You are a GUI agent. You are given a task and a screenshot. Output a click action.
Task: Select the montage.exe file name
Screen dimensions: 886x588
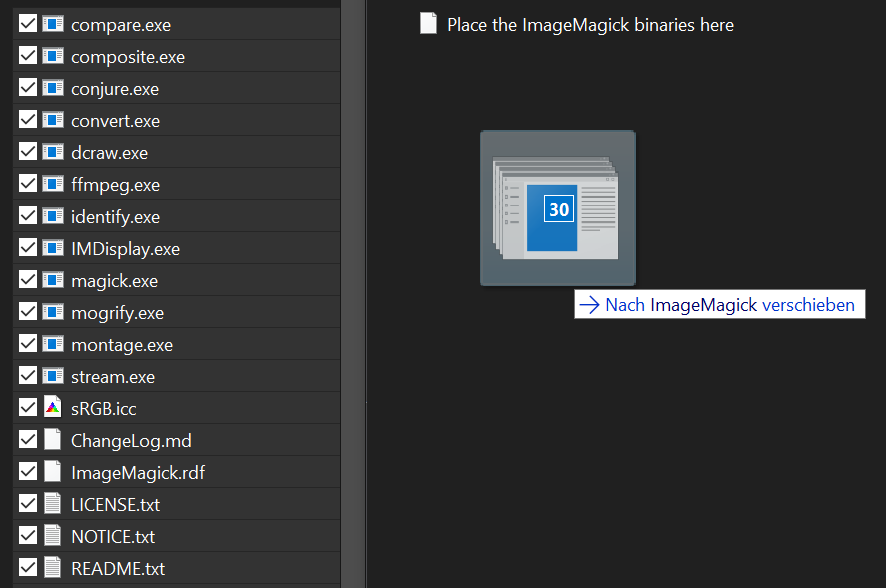coord(122,345)
